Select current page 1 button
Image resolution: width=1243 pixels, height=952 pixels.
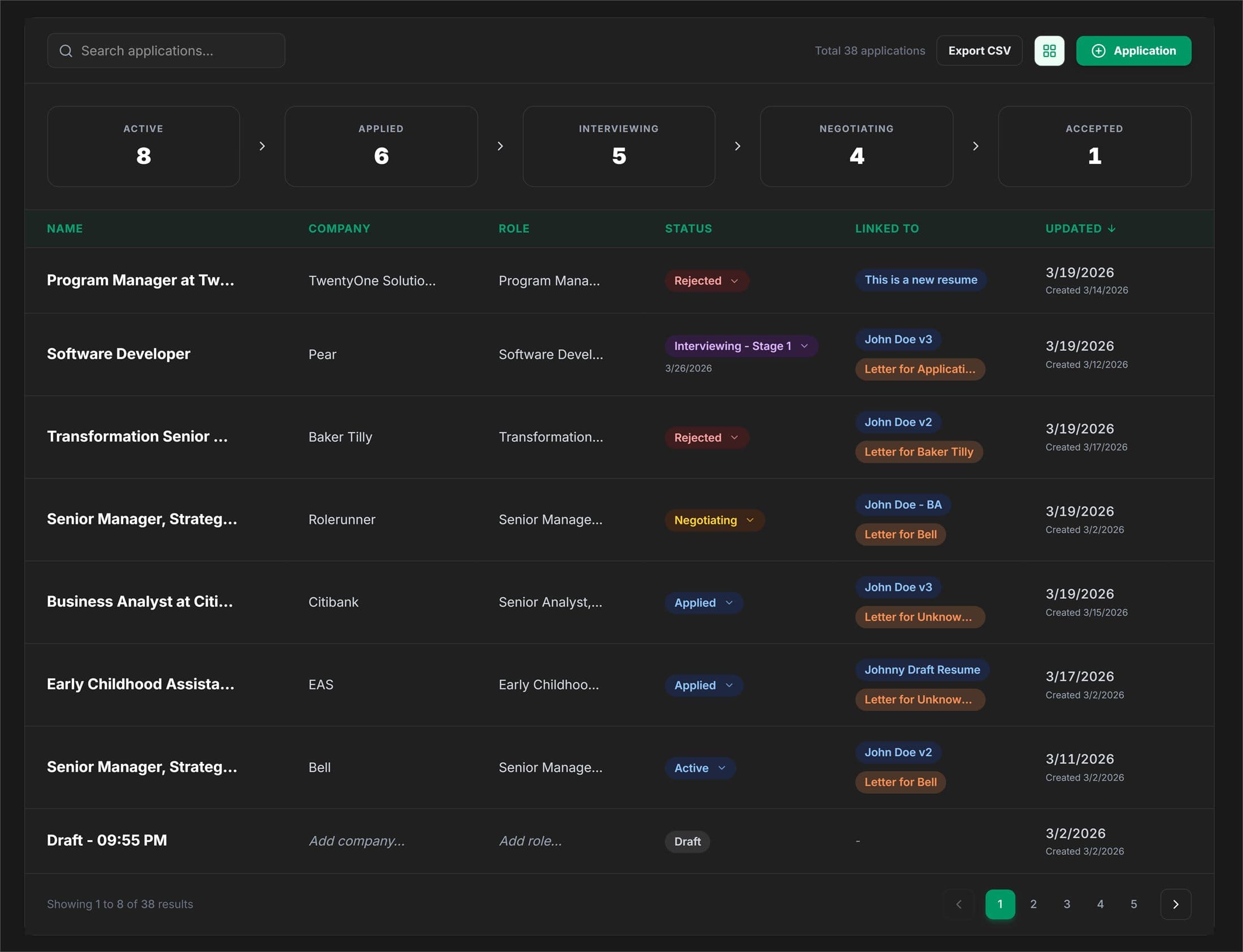(1000, 904)
